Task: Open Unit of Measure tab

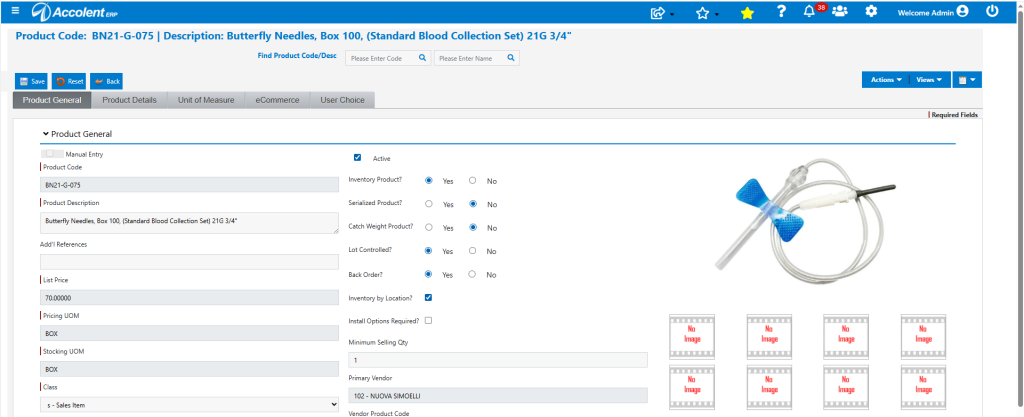Action: click(206, 100)
